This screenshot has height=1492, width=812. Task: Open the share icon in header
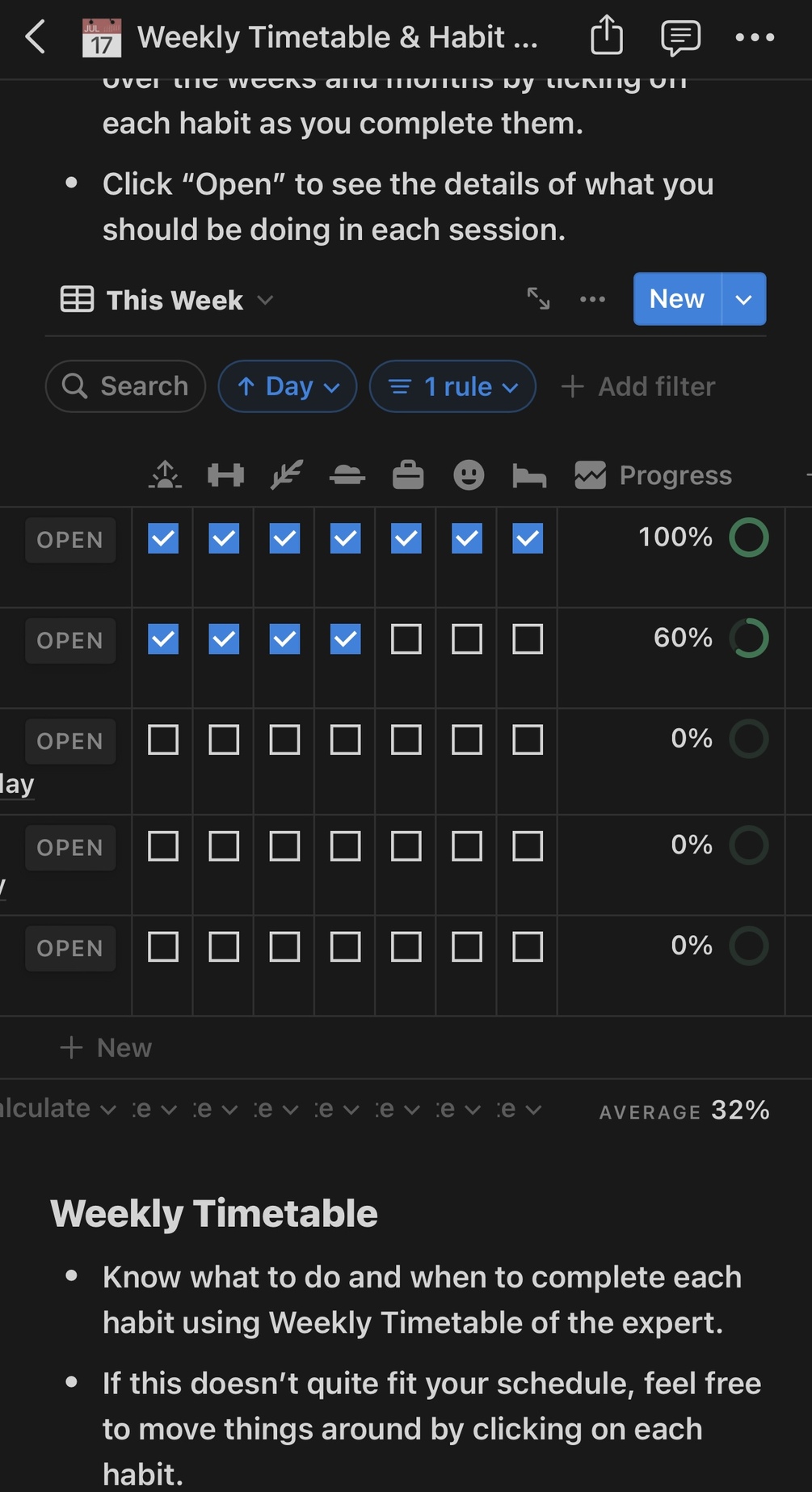pyautogui.click(x=606, y=36)
